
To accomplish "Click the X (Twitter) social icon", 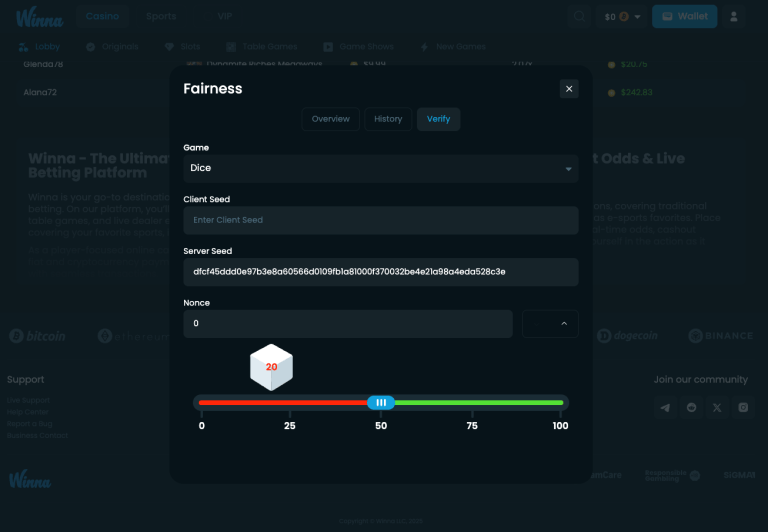I will click(x=717, y=407).
